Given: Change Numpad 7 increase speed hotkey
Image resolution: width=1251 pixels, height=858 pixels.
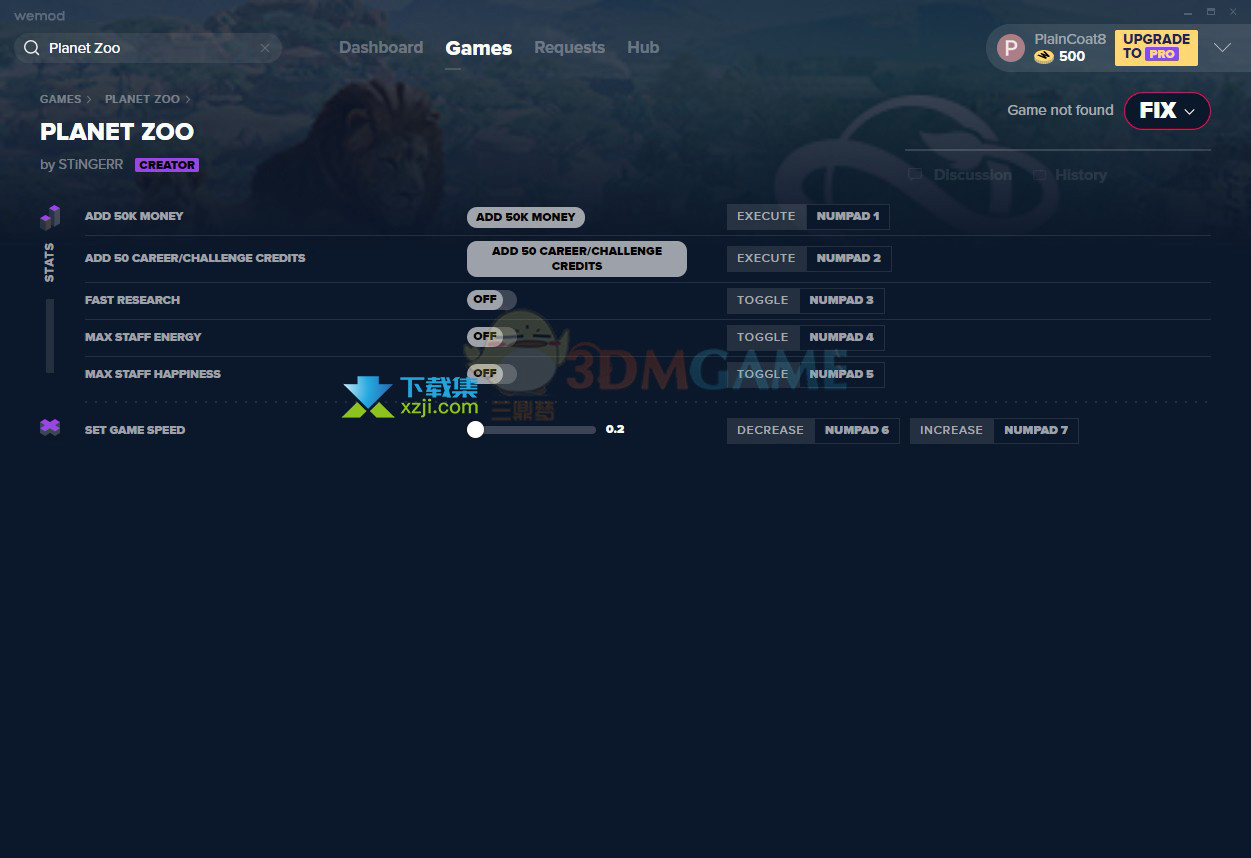Looking at the screenshot, I should [x=1036, y=430].
